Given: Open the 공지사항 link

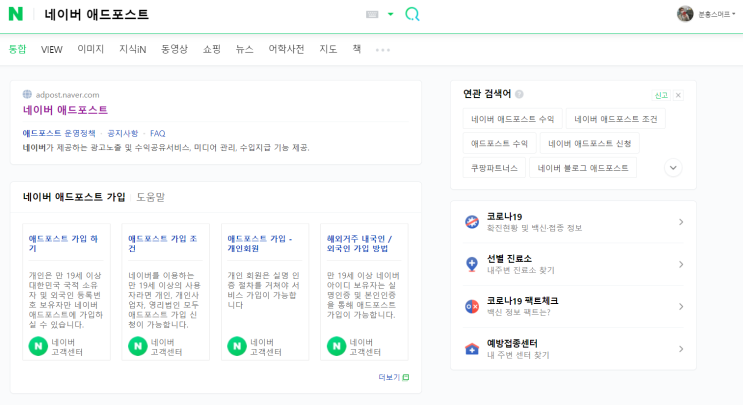Looking at the screenshot, I should [x=123, y=133].
